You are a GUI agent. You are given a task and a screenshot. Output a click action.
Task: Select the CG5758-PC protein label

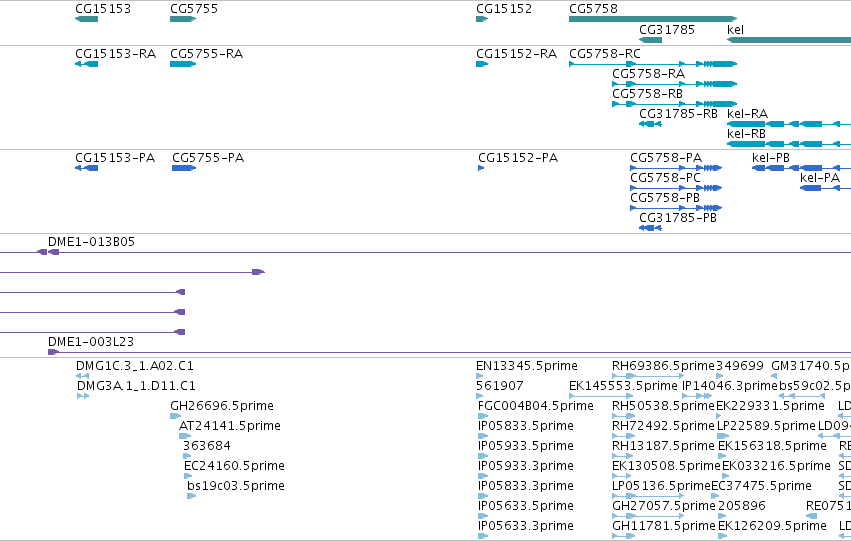tap(665, 178)
